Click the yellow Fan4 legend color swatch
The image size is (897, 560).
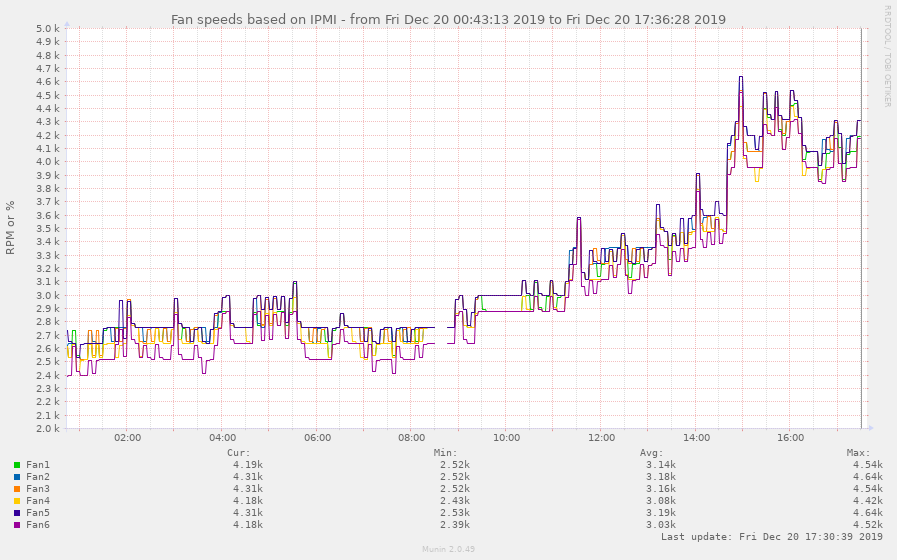pos(17,501)
